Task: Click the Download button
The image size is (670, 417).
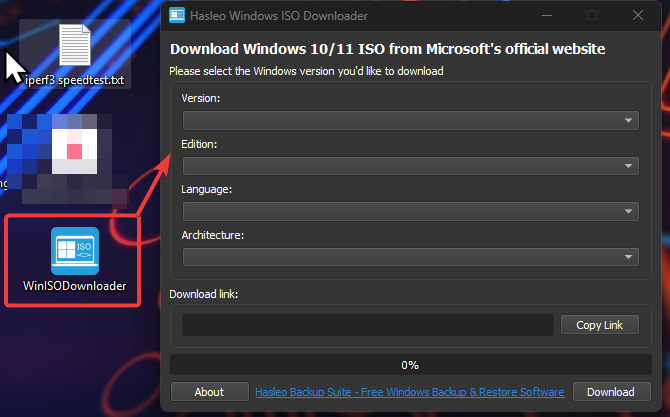Action: point(610,392)
